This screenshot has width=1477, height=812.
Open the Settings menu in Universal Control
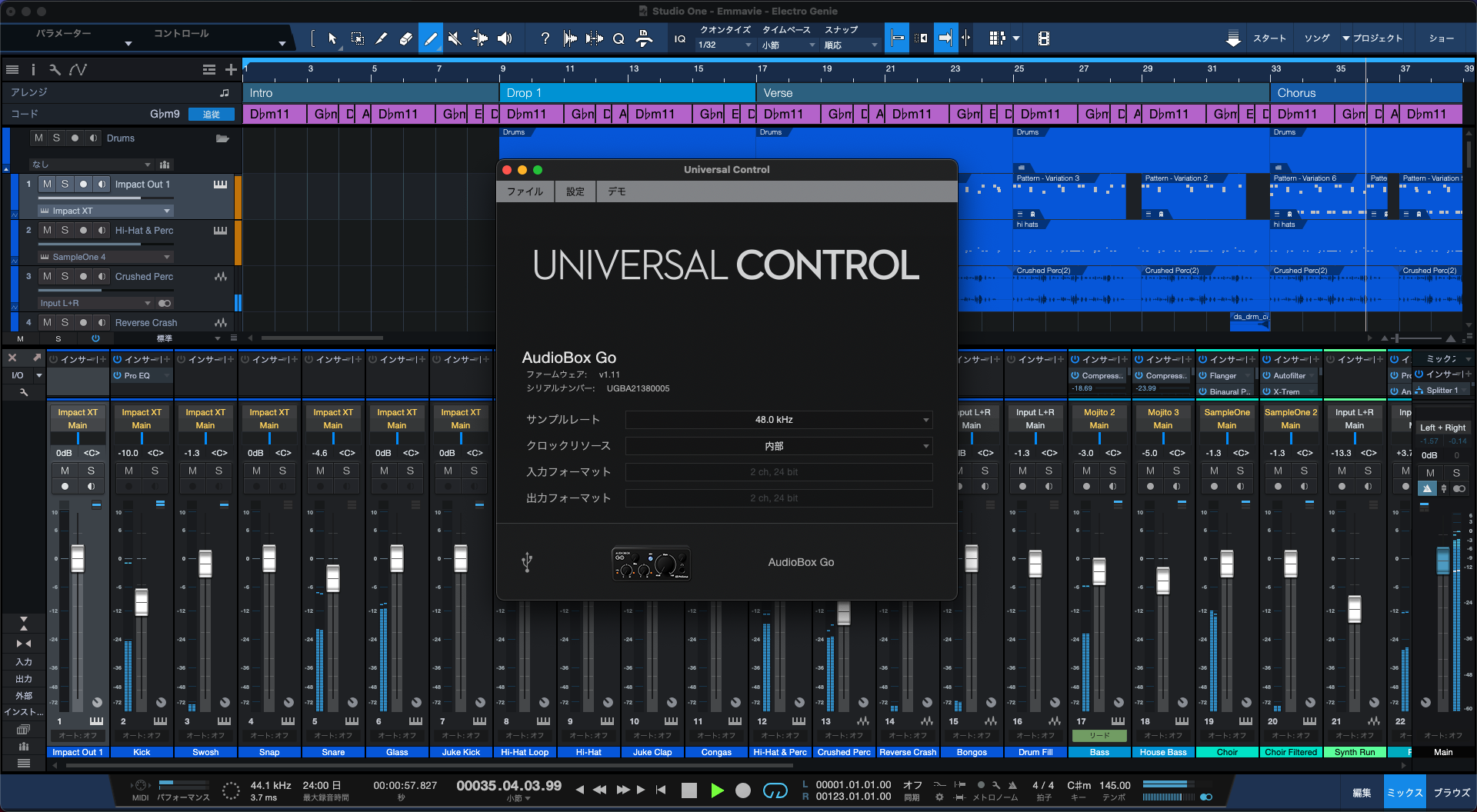click(x=575, y=192)
